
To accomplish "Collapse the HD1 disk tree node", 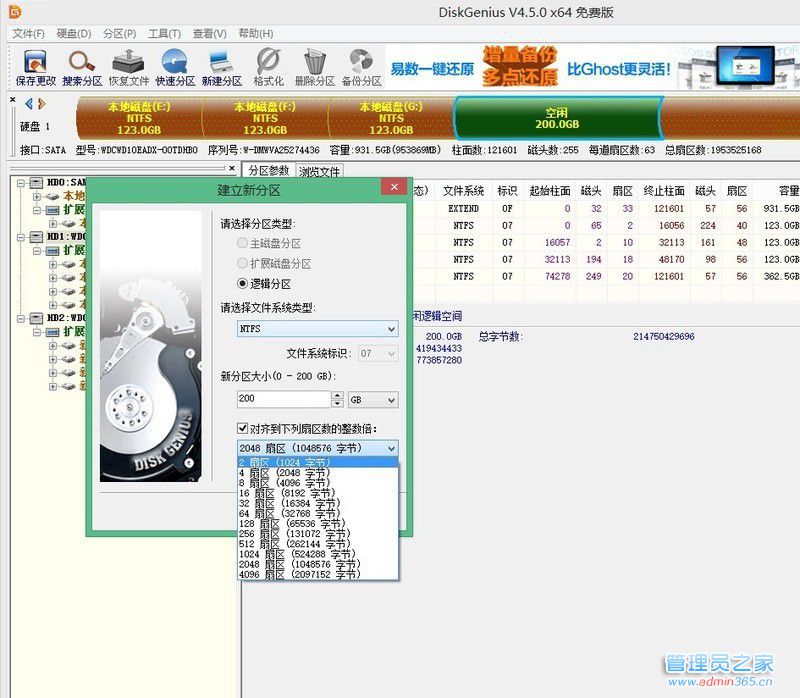I will tap(21, 237).
